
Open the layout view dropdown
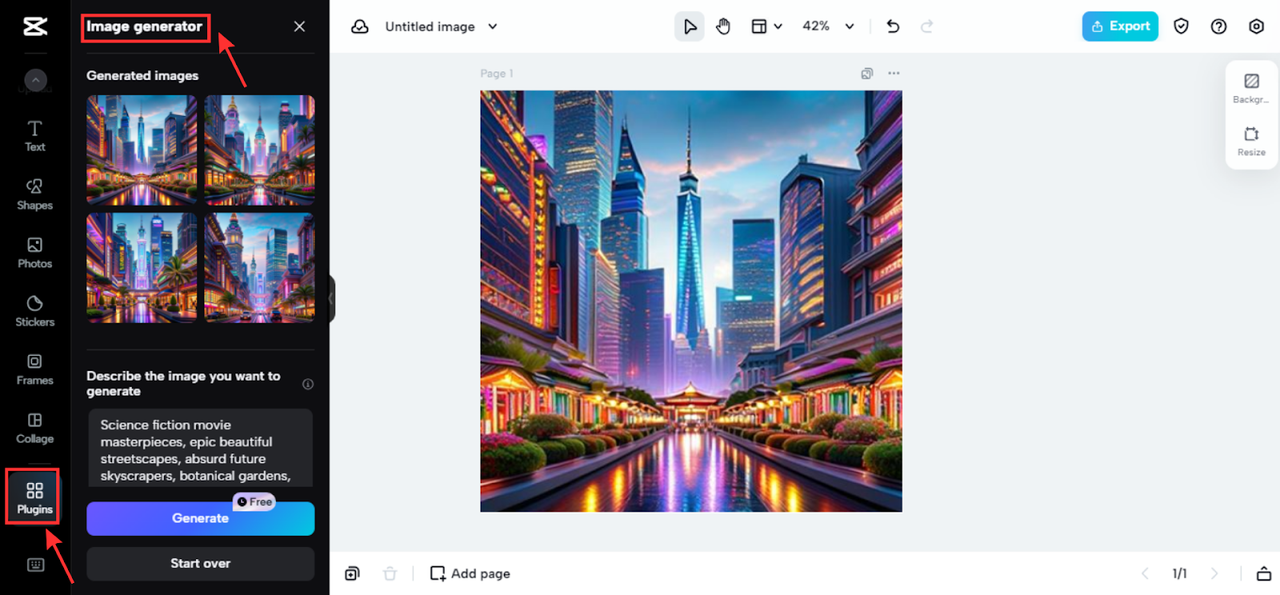tap(767, 27)
